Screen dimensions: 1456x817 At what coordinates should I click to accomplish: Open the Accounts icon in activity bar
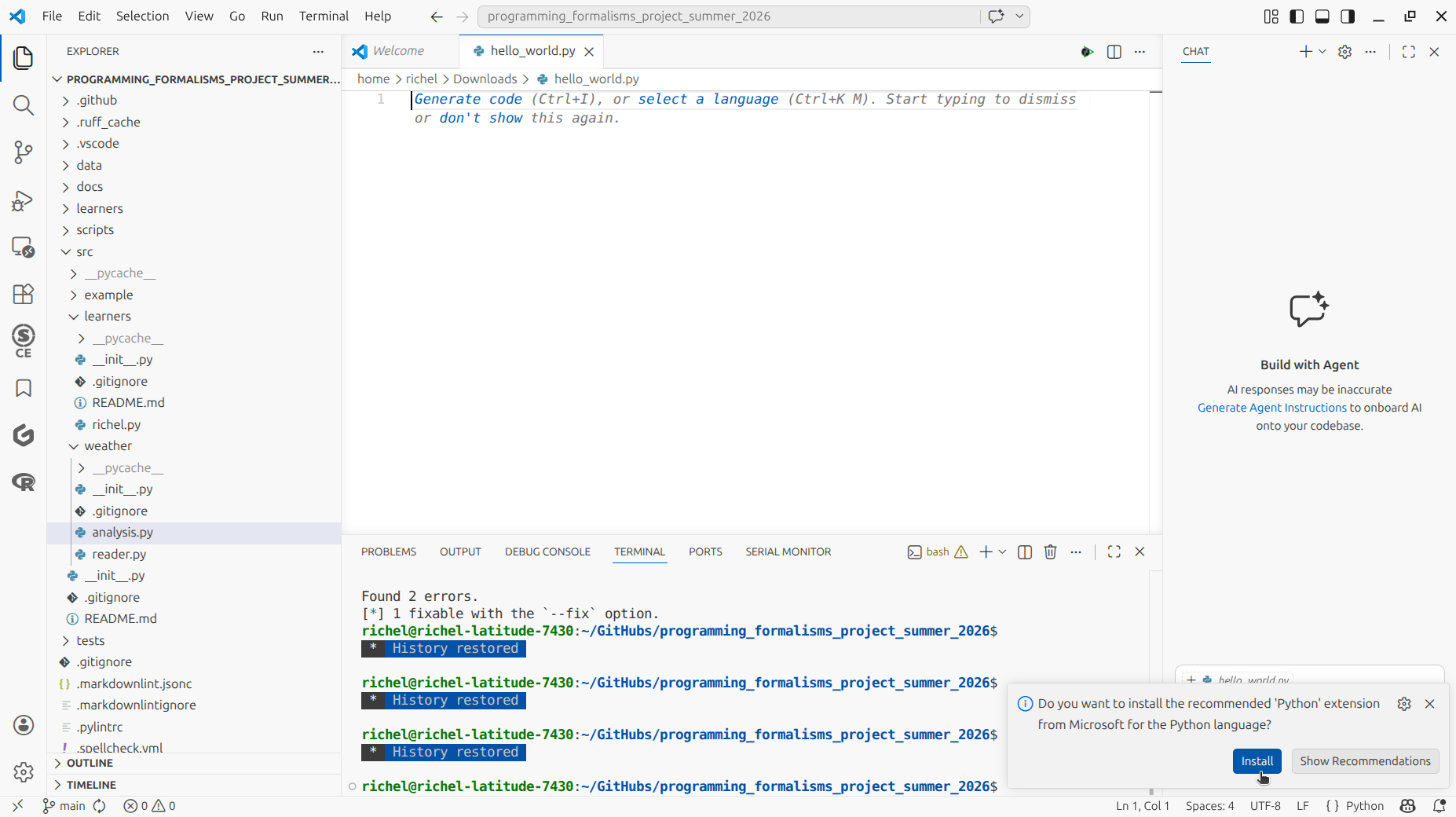coord(24,725)
